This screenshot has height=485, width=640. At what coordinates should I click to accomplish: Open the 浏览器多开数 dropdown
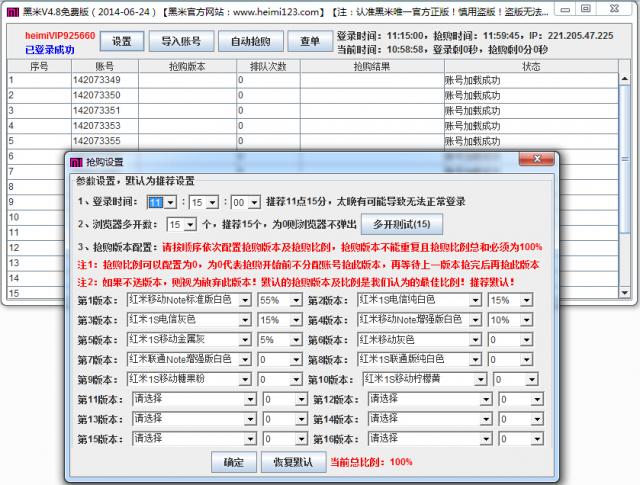(182, 224)
